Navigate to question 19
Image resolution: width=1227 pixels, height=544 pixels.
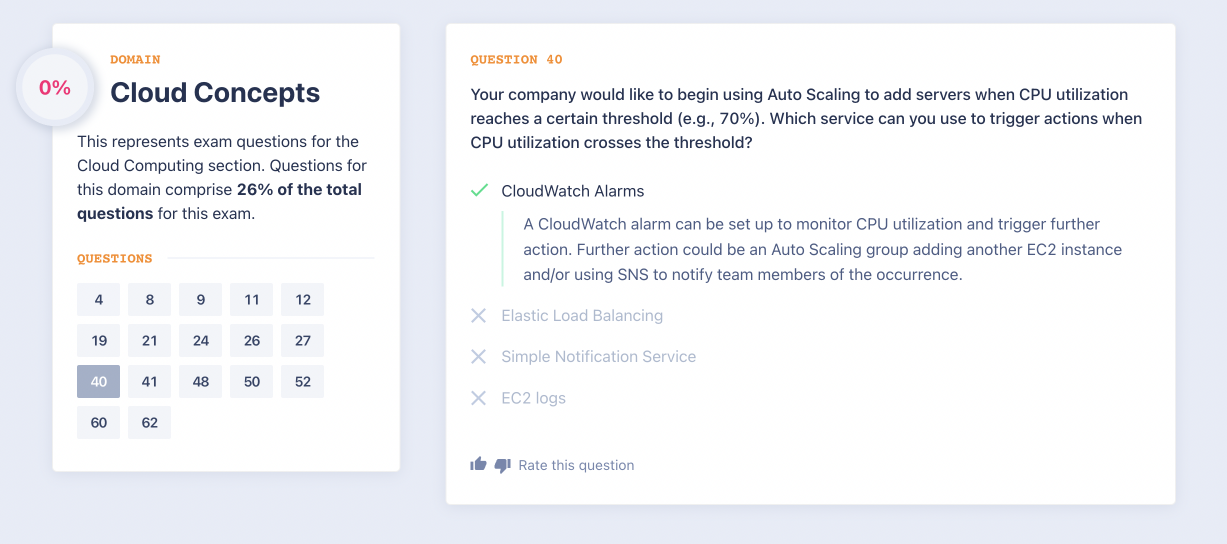pos(99,340)
